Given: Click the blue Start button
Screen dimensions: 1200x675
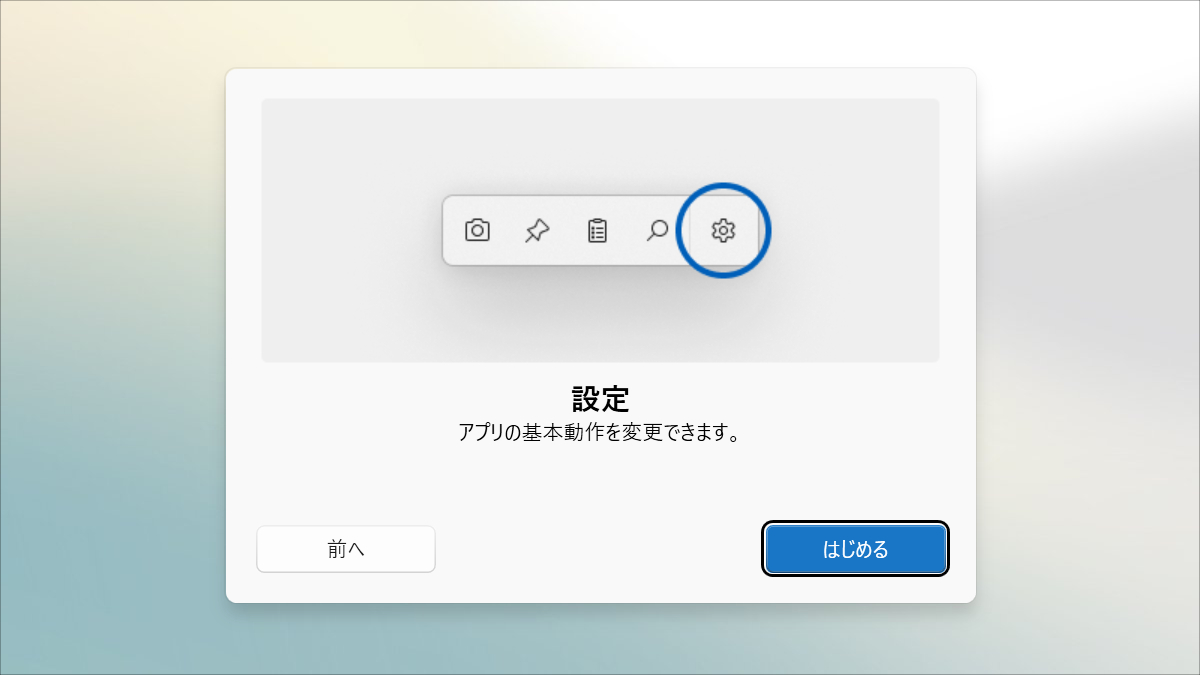Looking at the screenshot, I should point(855,548).
